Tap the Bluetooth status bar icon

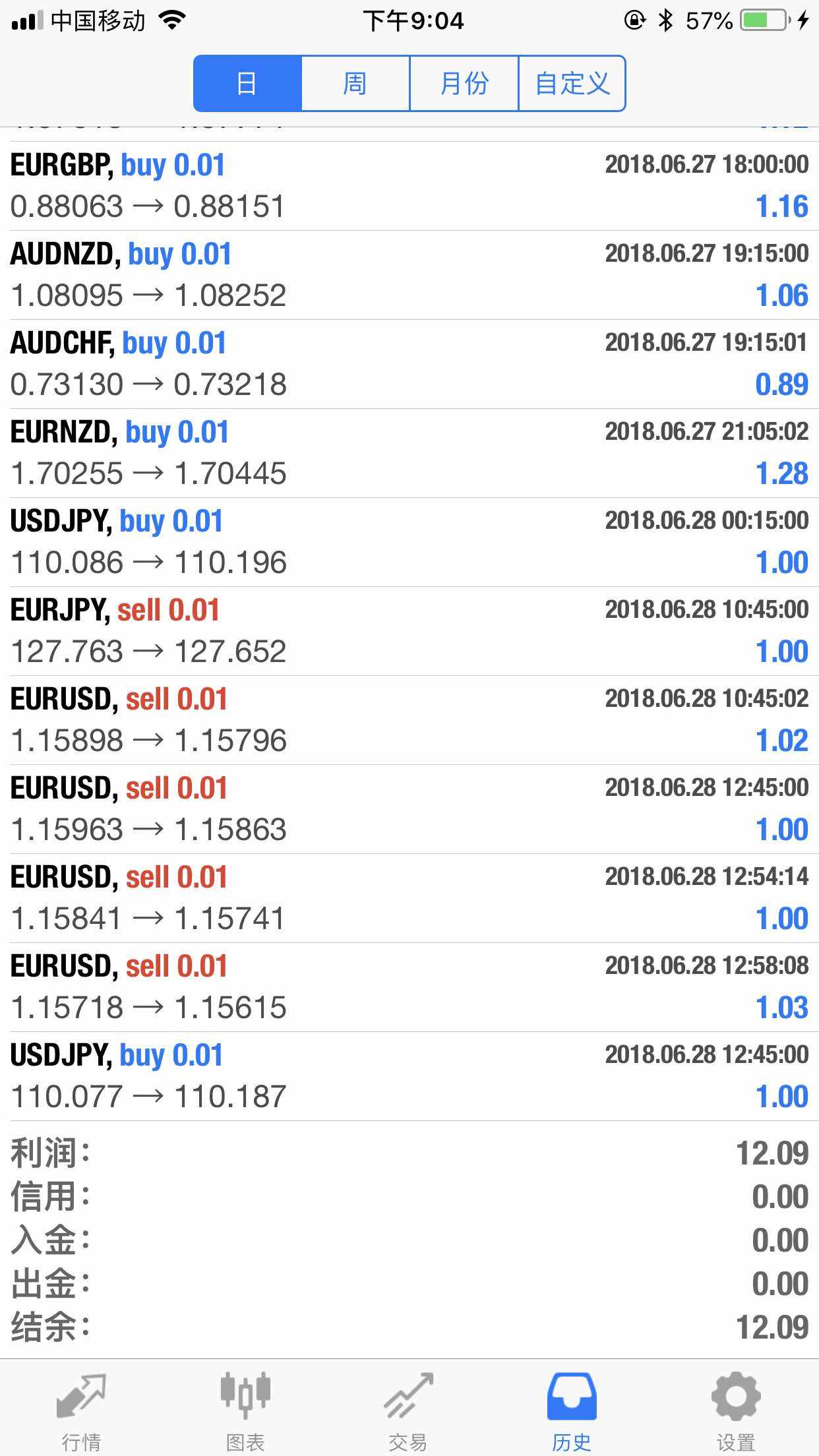pos(666,20)
